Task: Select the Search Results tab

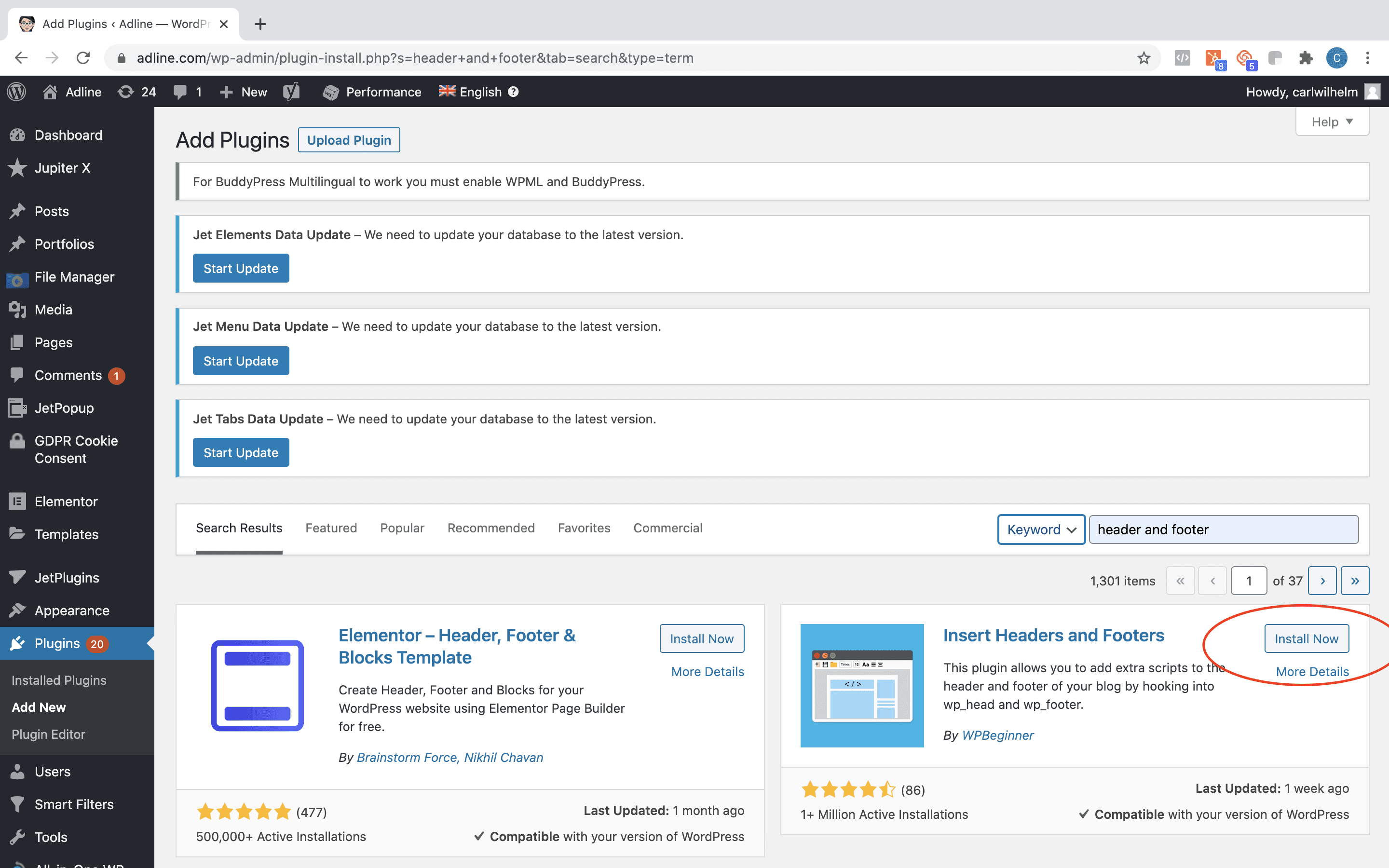Action: point(239,528)
